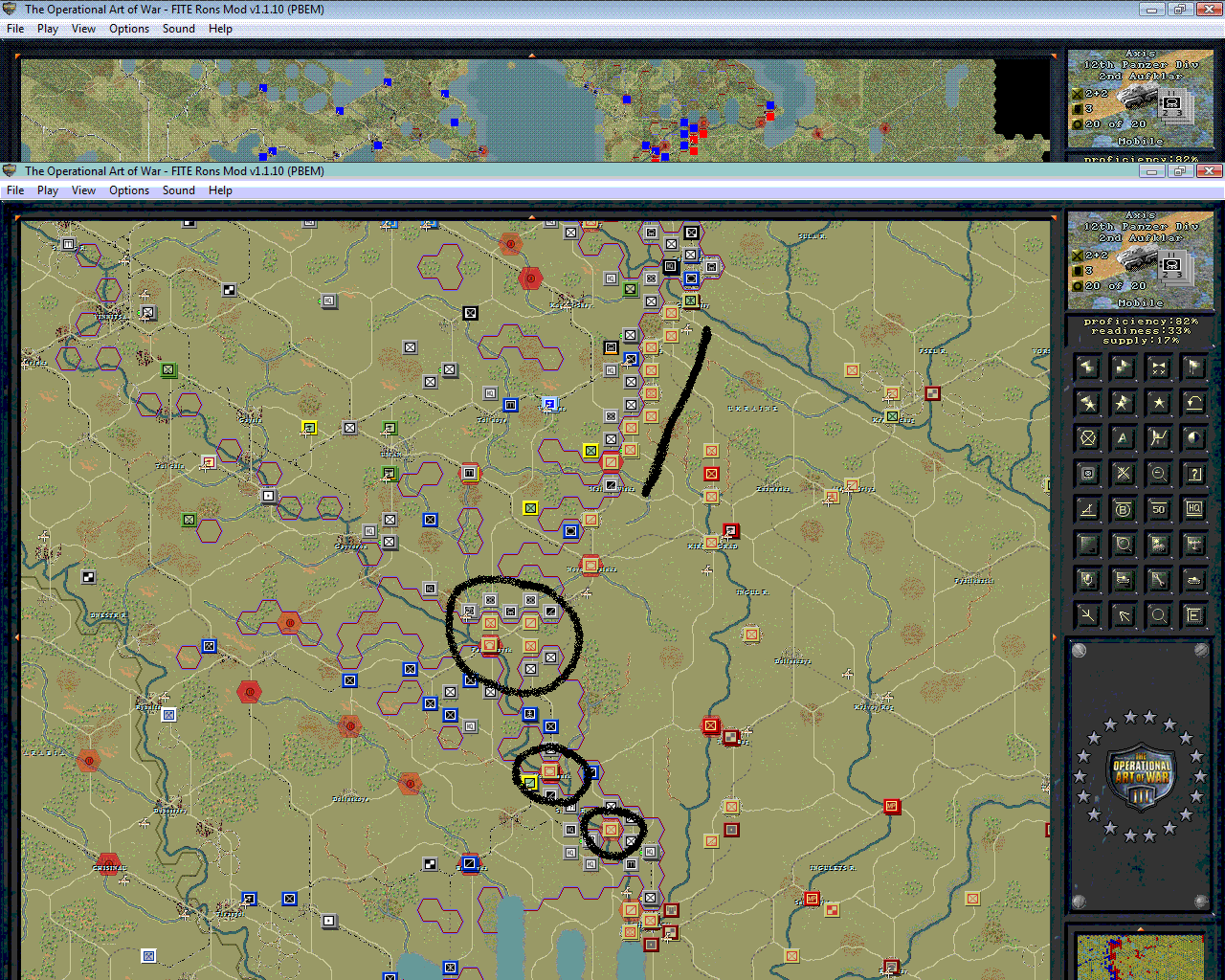Click the crossed swords icon
This screenshot has height=980, width=1225.
(x=1124, y=474)
